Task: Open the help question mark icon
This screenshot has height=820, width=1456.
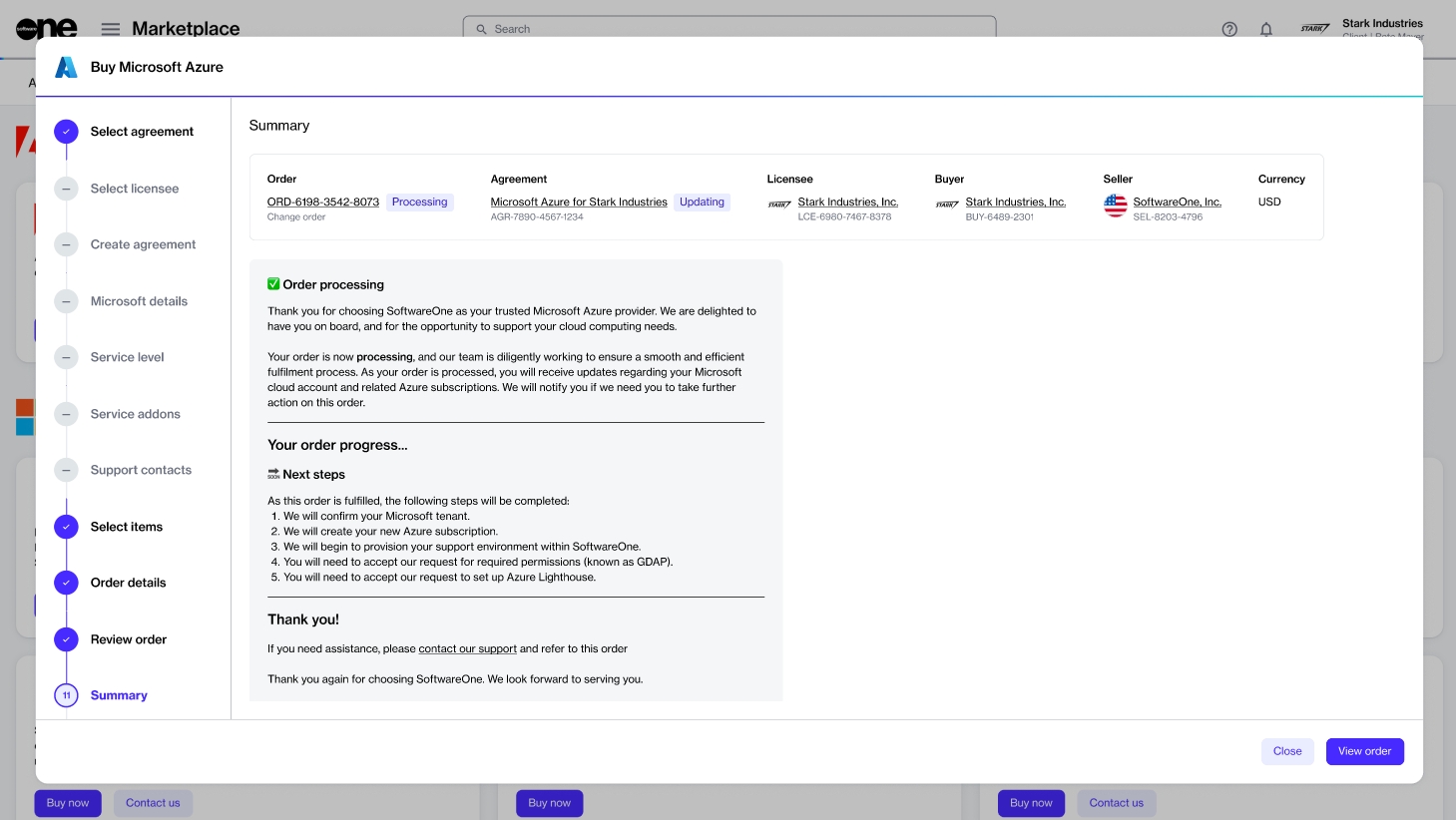Action: [x=1229, y=29]
